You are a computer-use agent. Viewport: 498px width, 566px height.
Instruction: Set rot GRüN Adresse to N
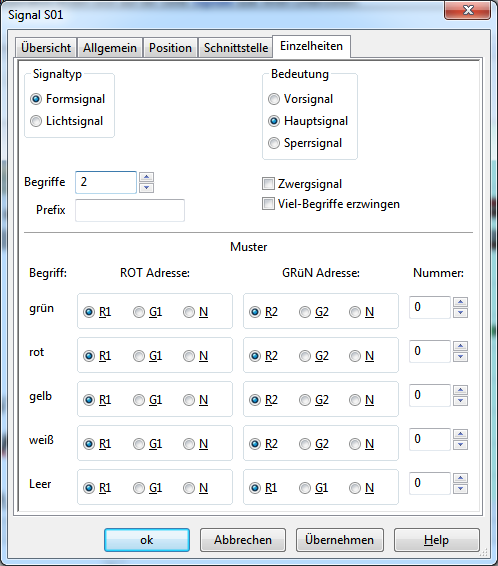(x=362, y=356)
